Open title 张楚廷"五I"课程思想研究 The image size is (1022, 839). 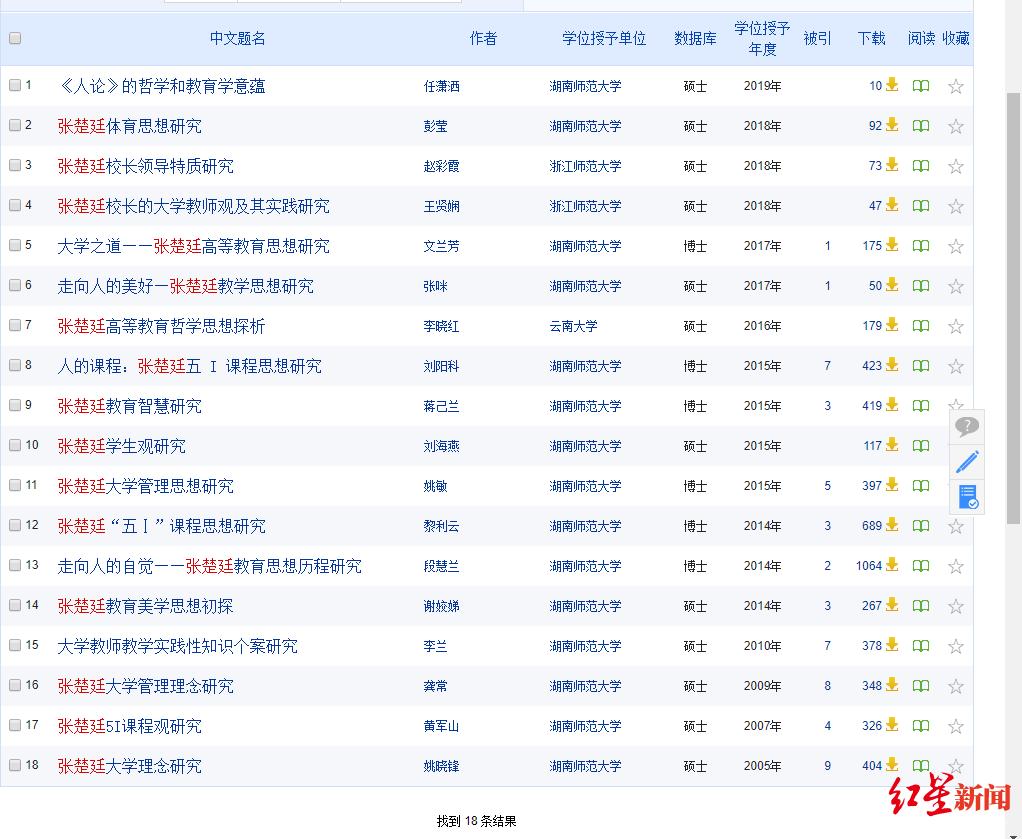162,526
